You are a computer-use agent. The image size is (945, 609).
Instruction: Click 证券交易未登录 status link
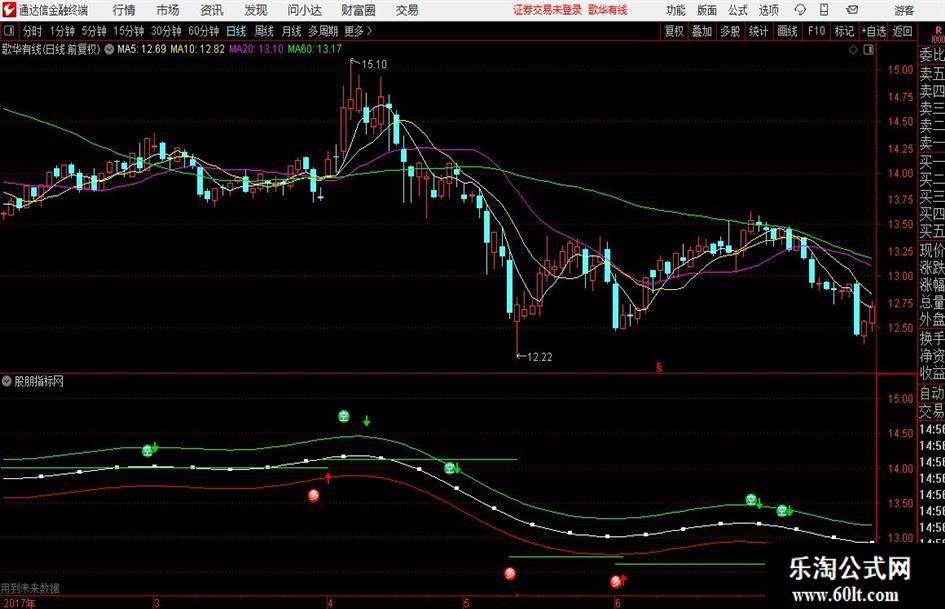(547, 10)
